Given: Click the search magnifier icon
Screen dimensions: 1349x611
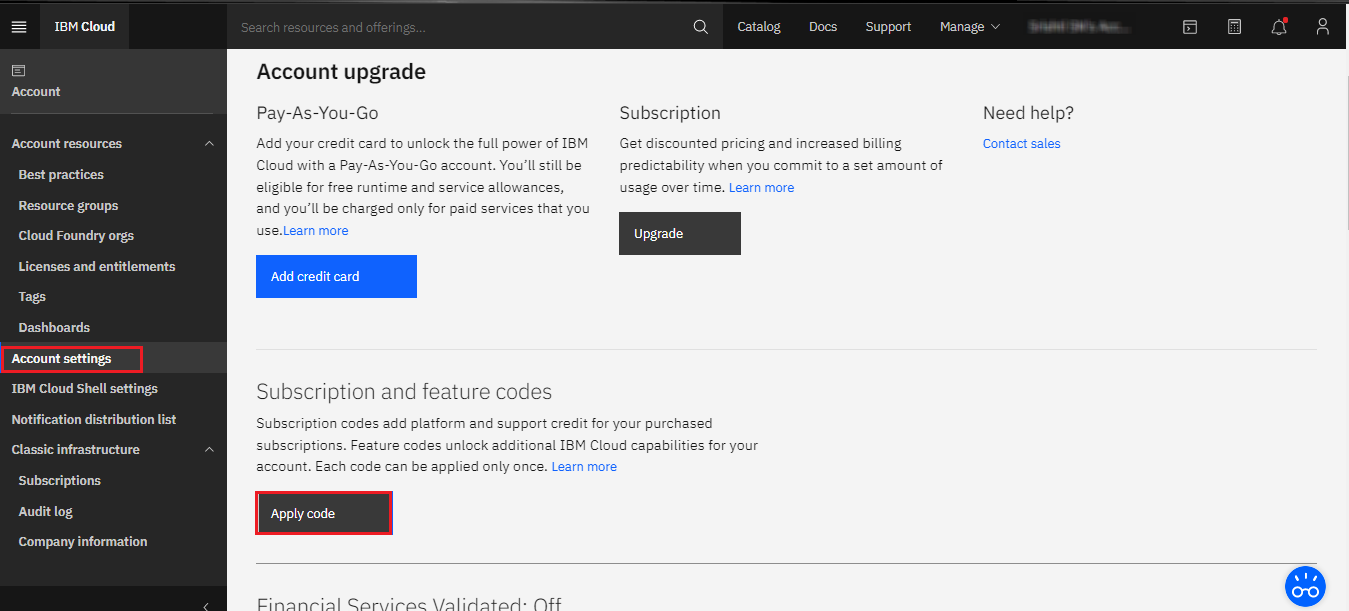Looking at the screenshot, I should point(701,27).
